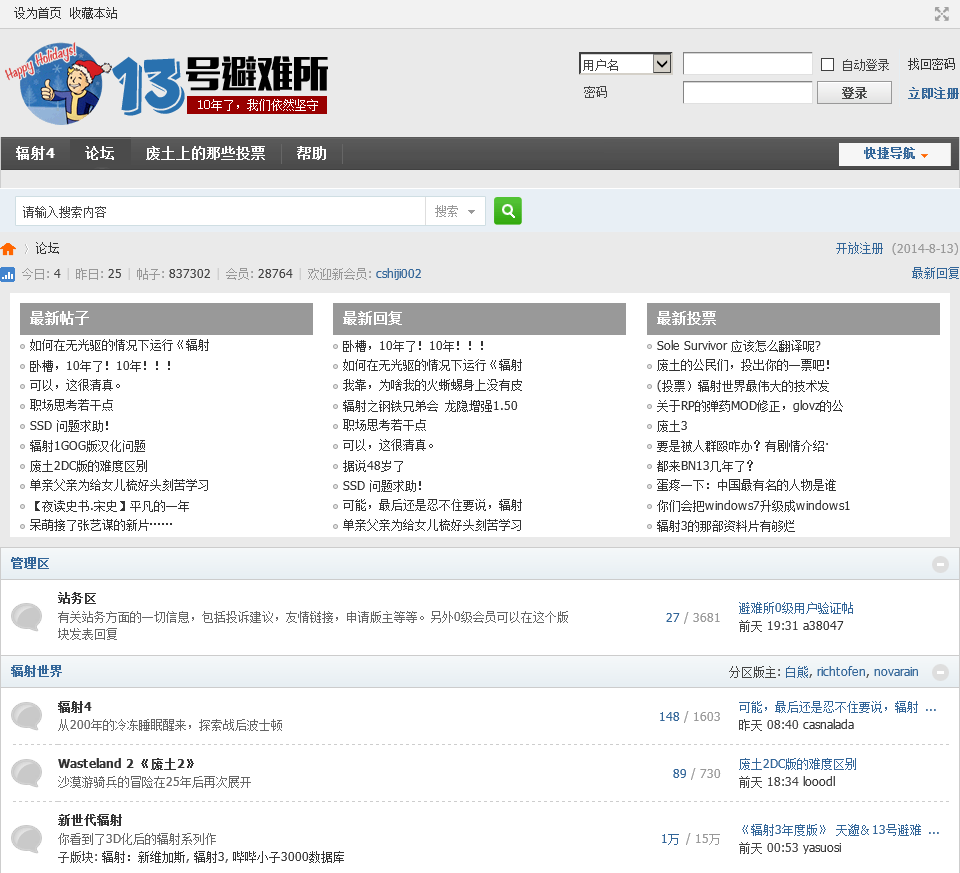Click the 请输入搜索内容 search box
960x873 pixels.
tap(220, 211)
